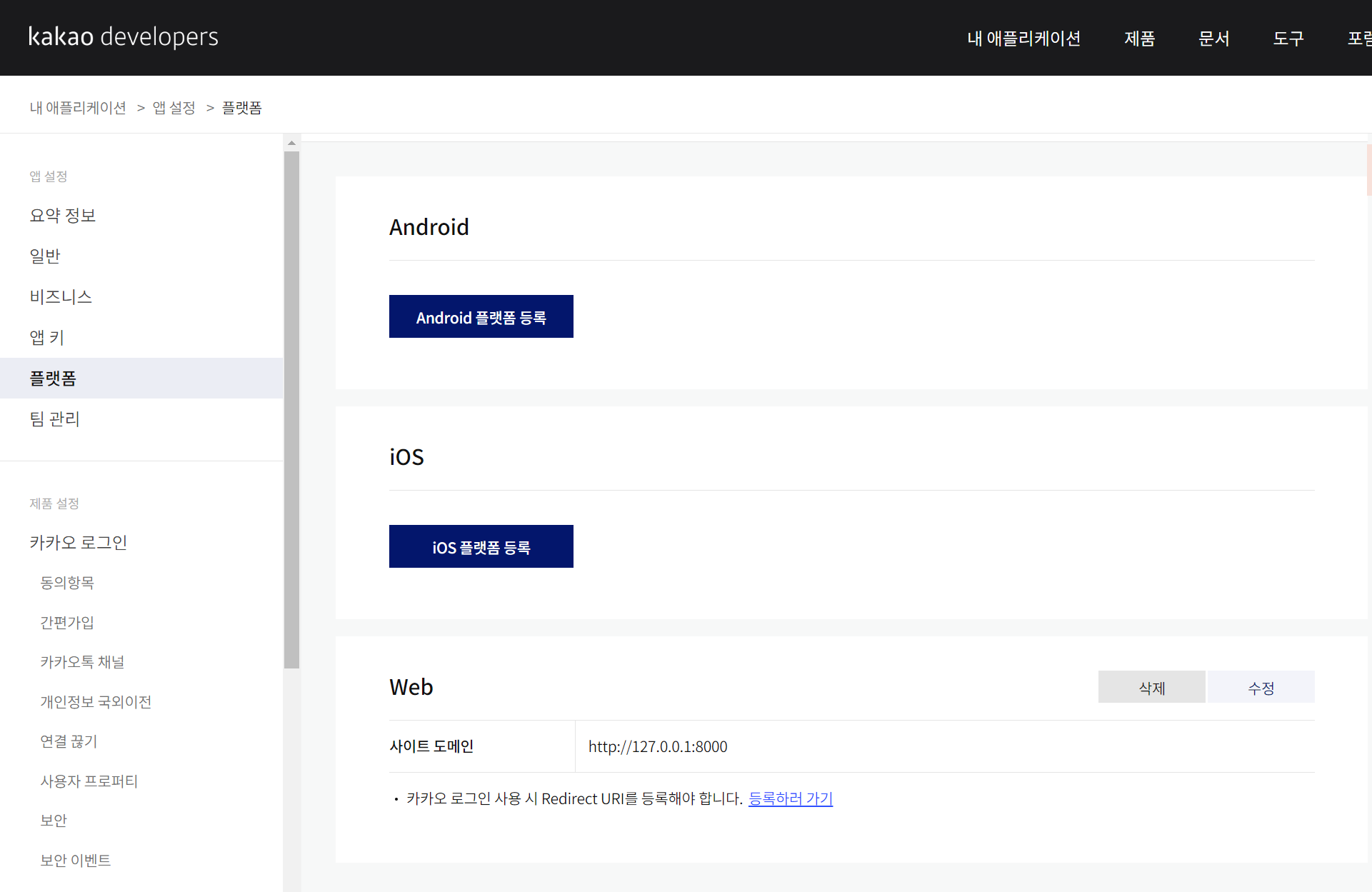Open the 도구 top menu
This screenshot has height=892, width=1372.
coord(1288,39)
